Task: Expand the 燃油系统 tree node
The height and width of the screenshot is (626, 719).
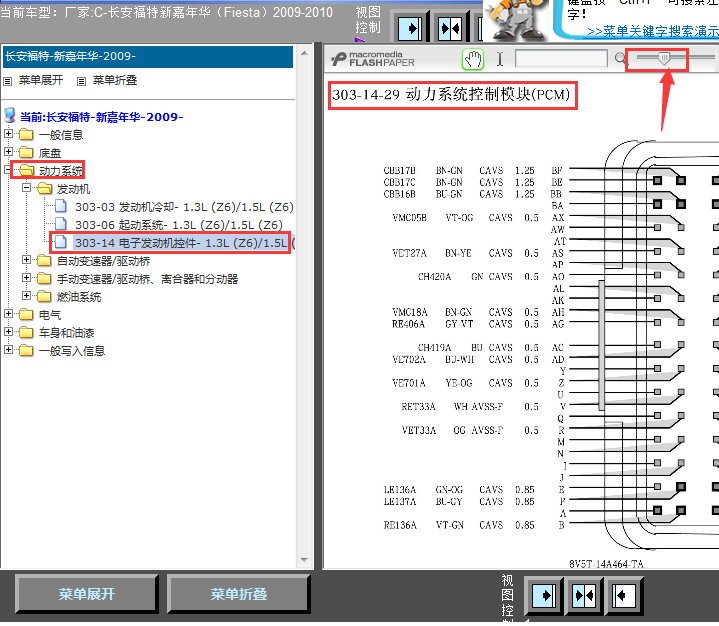Action: (27, 296)
